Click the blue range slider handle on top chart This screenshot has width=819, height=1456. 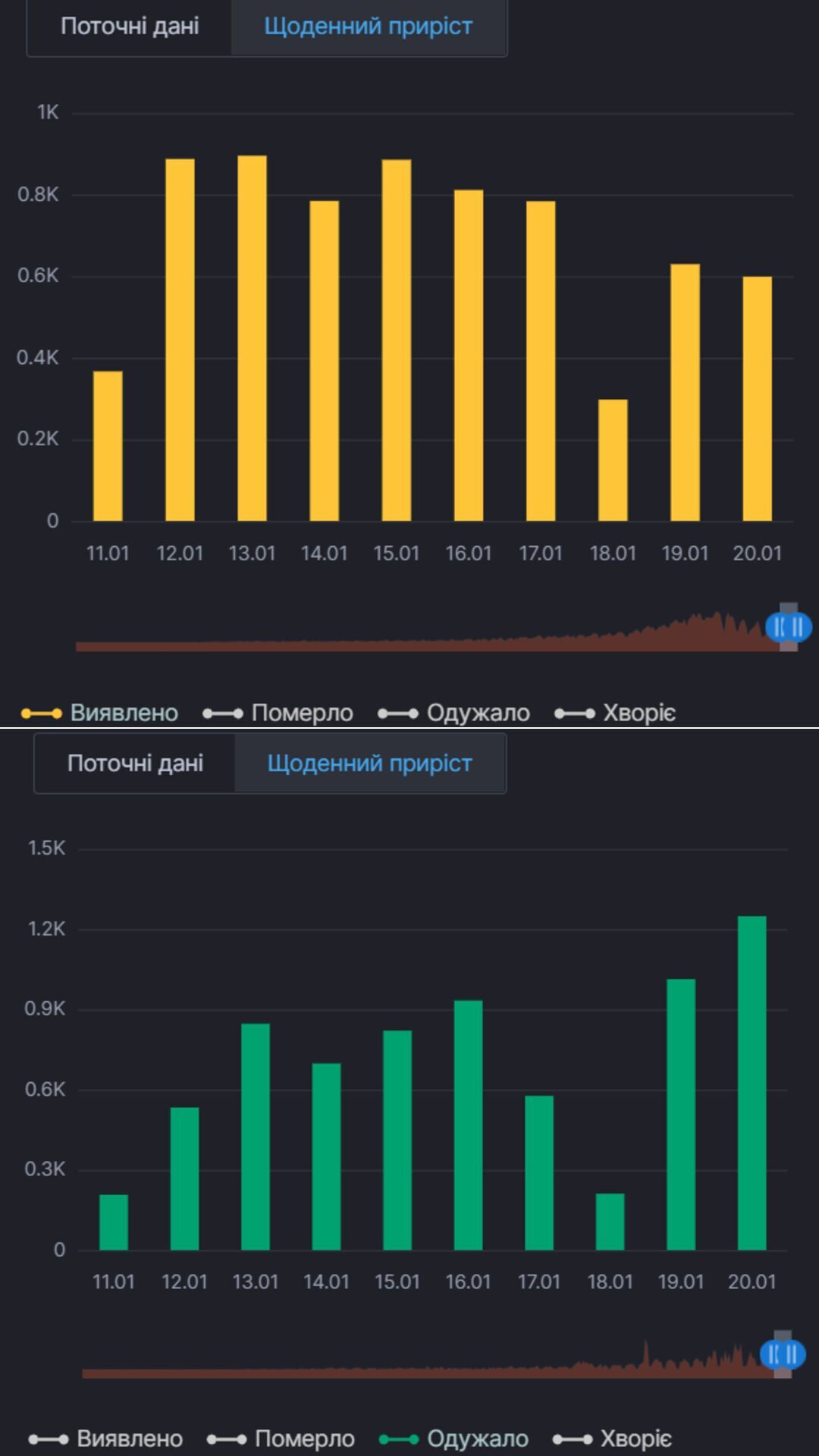click(x=789, y=627)
